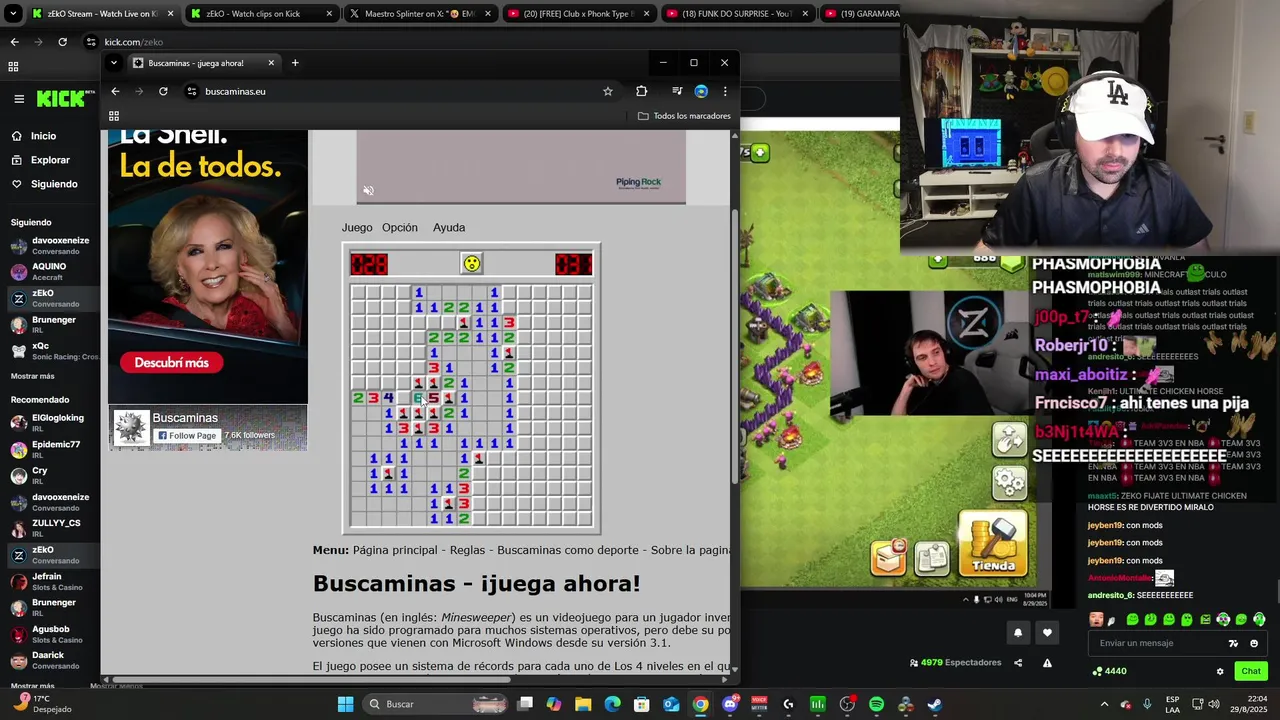Switch to the FUNK DO SURPRISE YouTube tab
The image size is (1280, 720).
[737, 14]
